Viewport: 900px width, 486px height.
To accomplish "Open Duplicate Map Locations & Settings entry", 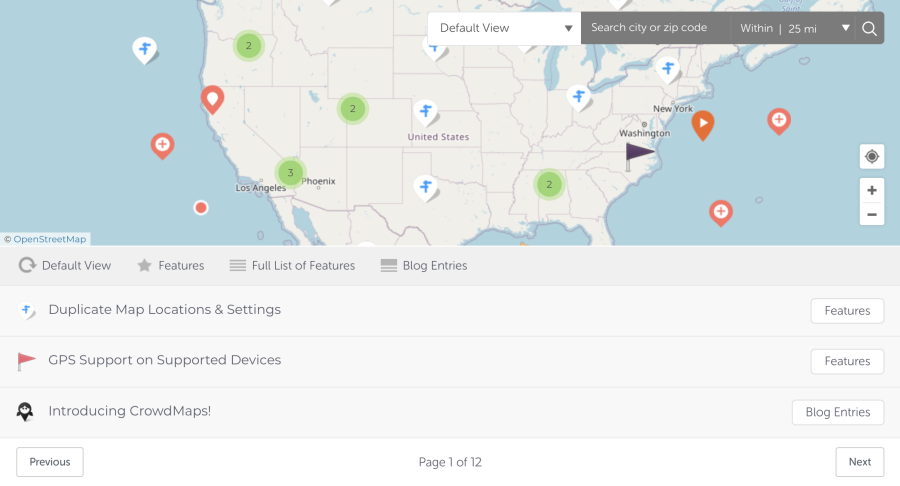I will tap(165, 309).
